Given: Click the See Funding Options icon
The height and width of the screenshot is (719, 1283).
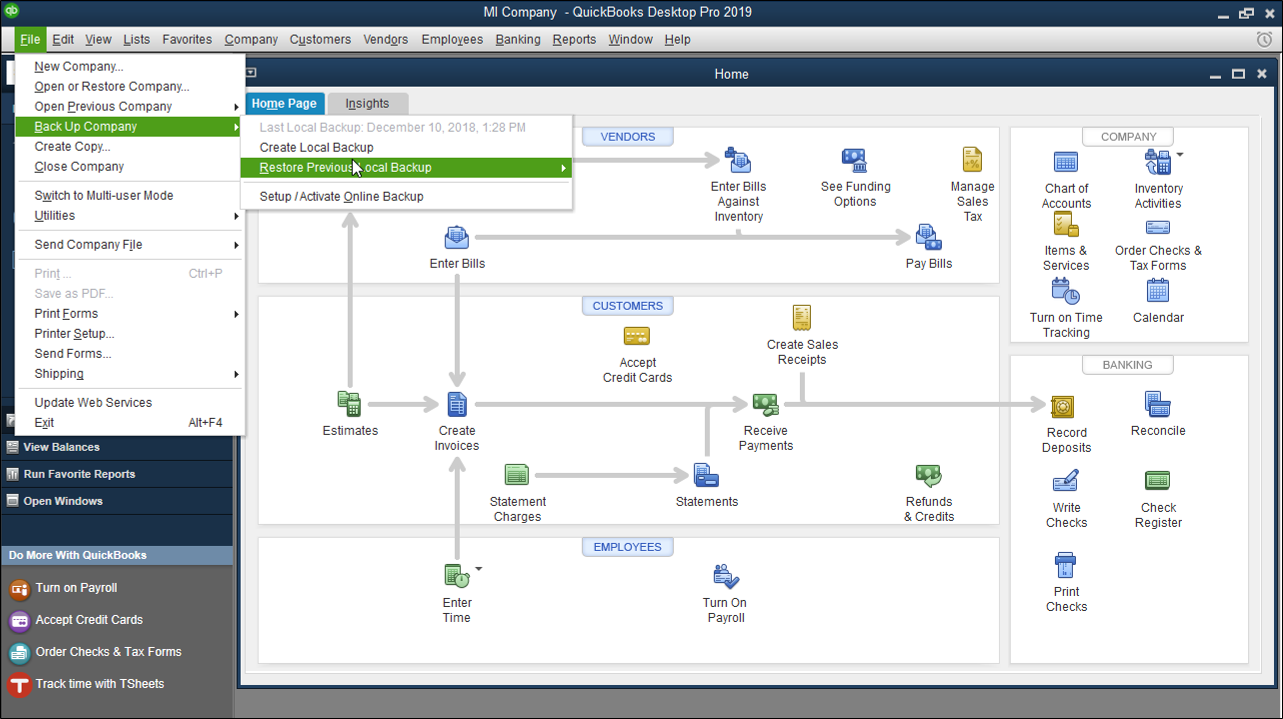Looking at the screenshot, I should 854,160.
